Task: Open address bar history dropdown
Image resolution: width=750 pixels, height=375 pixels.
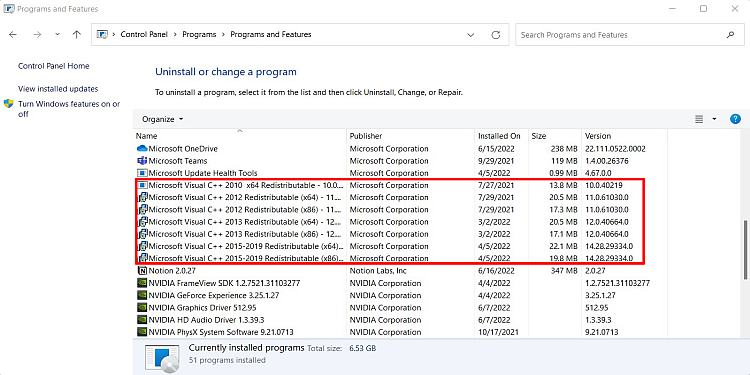Action: [x=471, y=35]
